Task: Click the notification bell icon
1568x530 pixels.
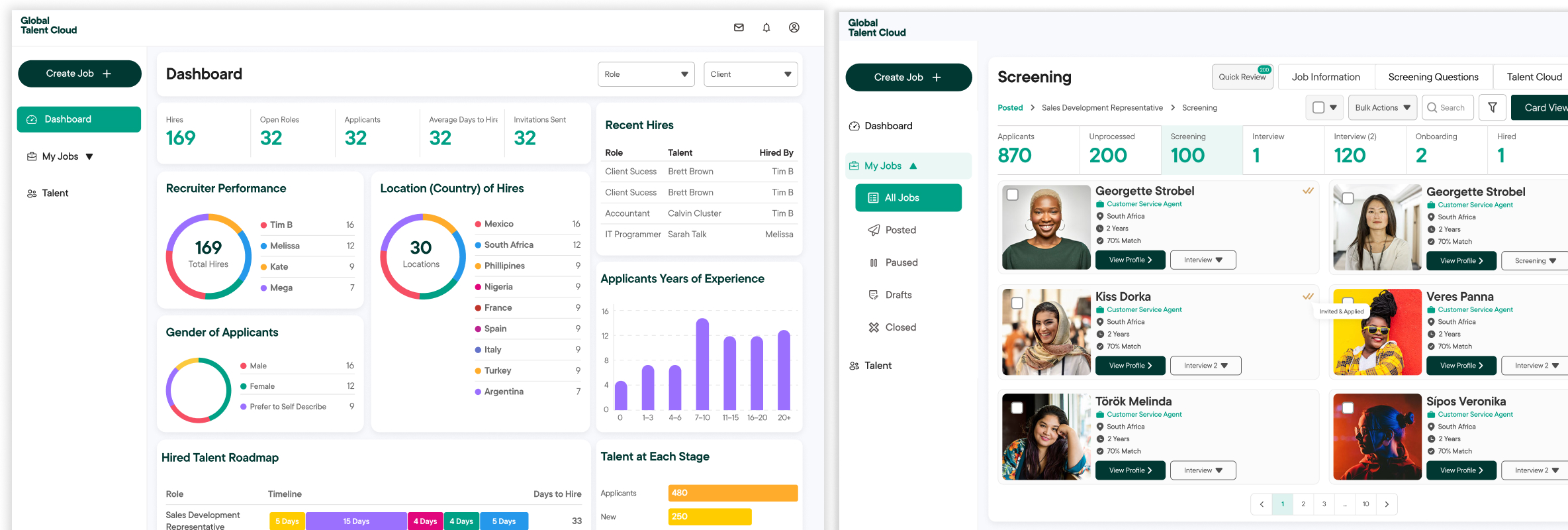Action: pyautogui.click(x=766, y=28)
